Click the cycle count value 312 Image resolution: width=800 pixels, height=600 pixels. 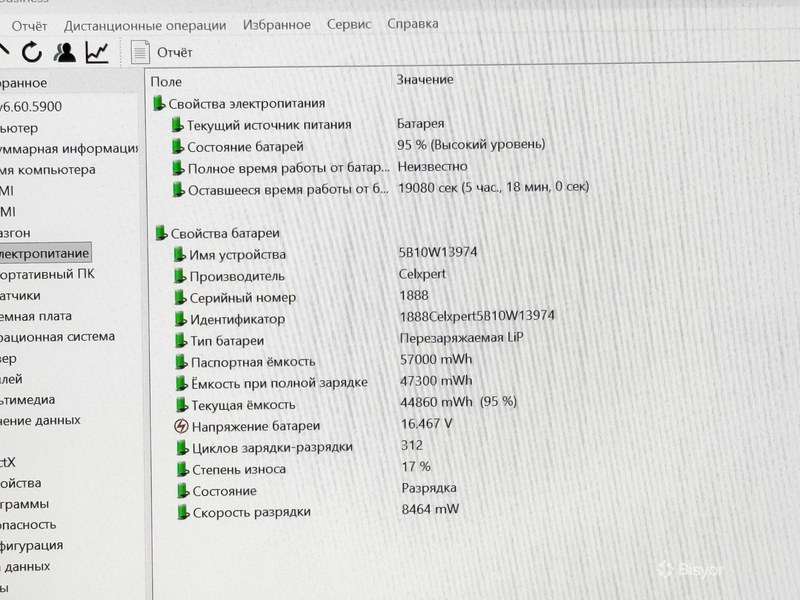tap(412, 445)
